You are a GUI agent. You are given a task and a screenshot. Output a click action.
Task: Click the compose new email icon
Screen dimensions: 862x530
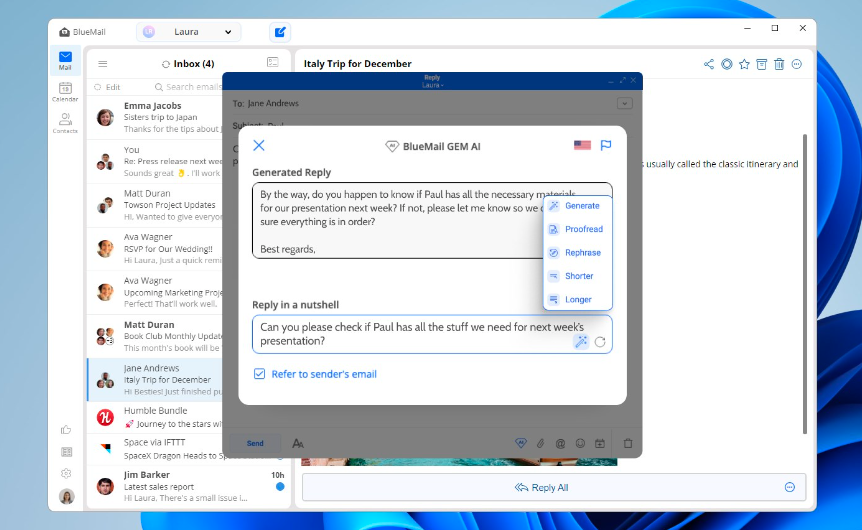click(x=280, y=32)
